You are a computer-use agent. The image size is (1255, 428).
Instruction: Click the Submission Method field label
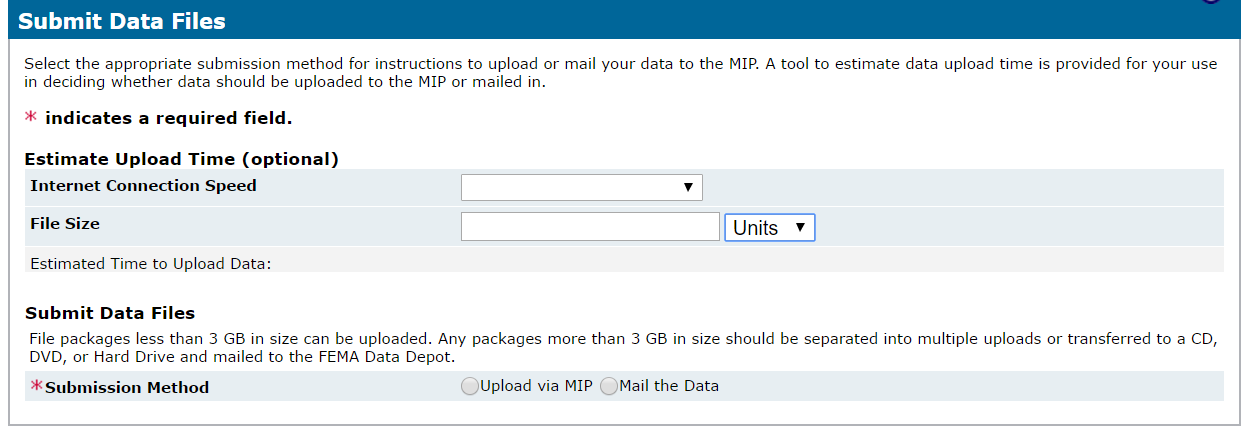pyautogui.click(x=127, y=387)
